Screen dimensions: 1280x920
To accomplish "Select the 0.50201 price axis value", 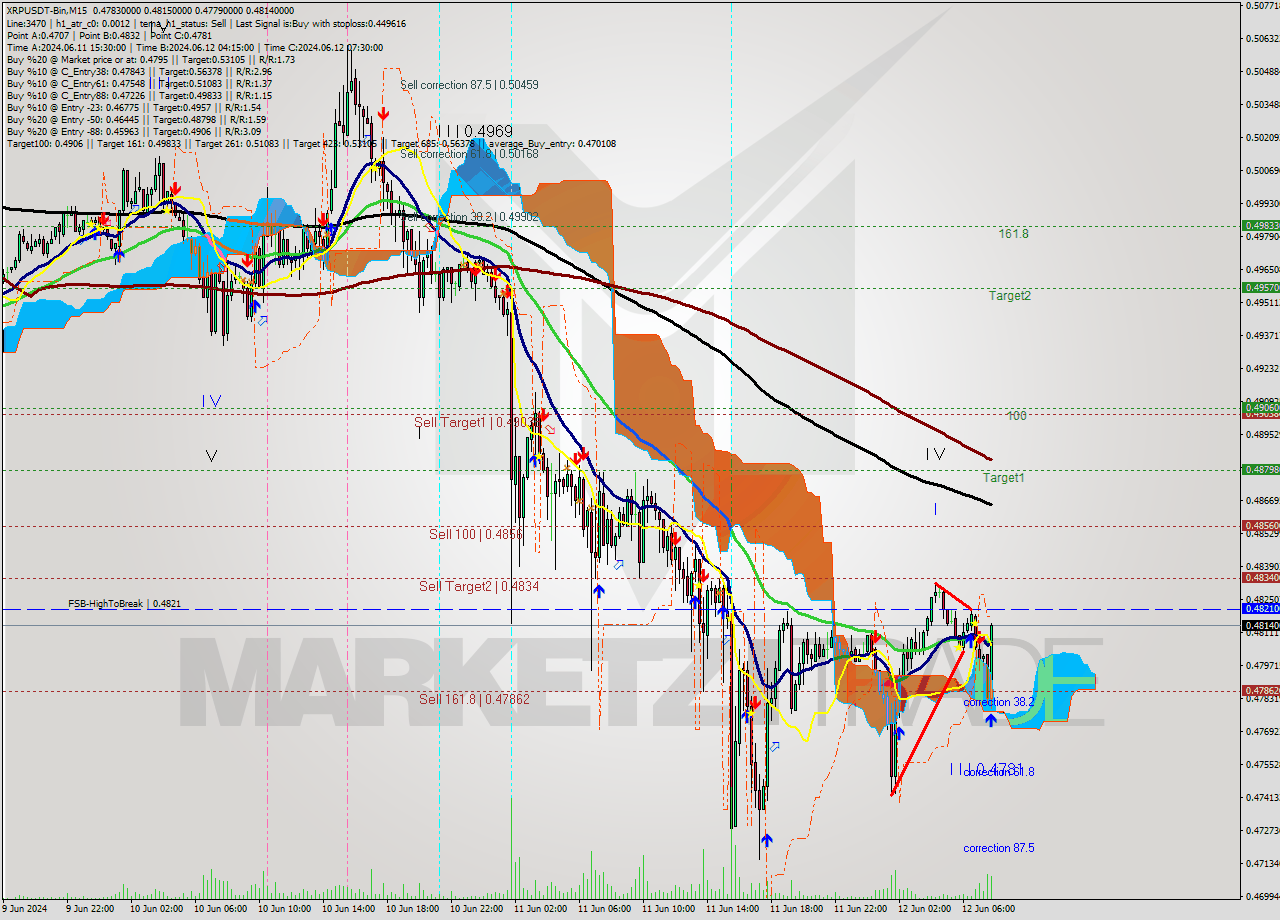I will [1262, 137].
